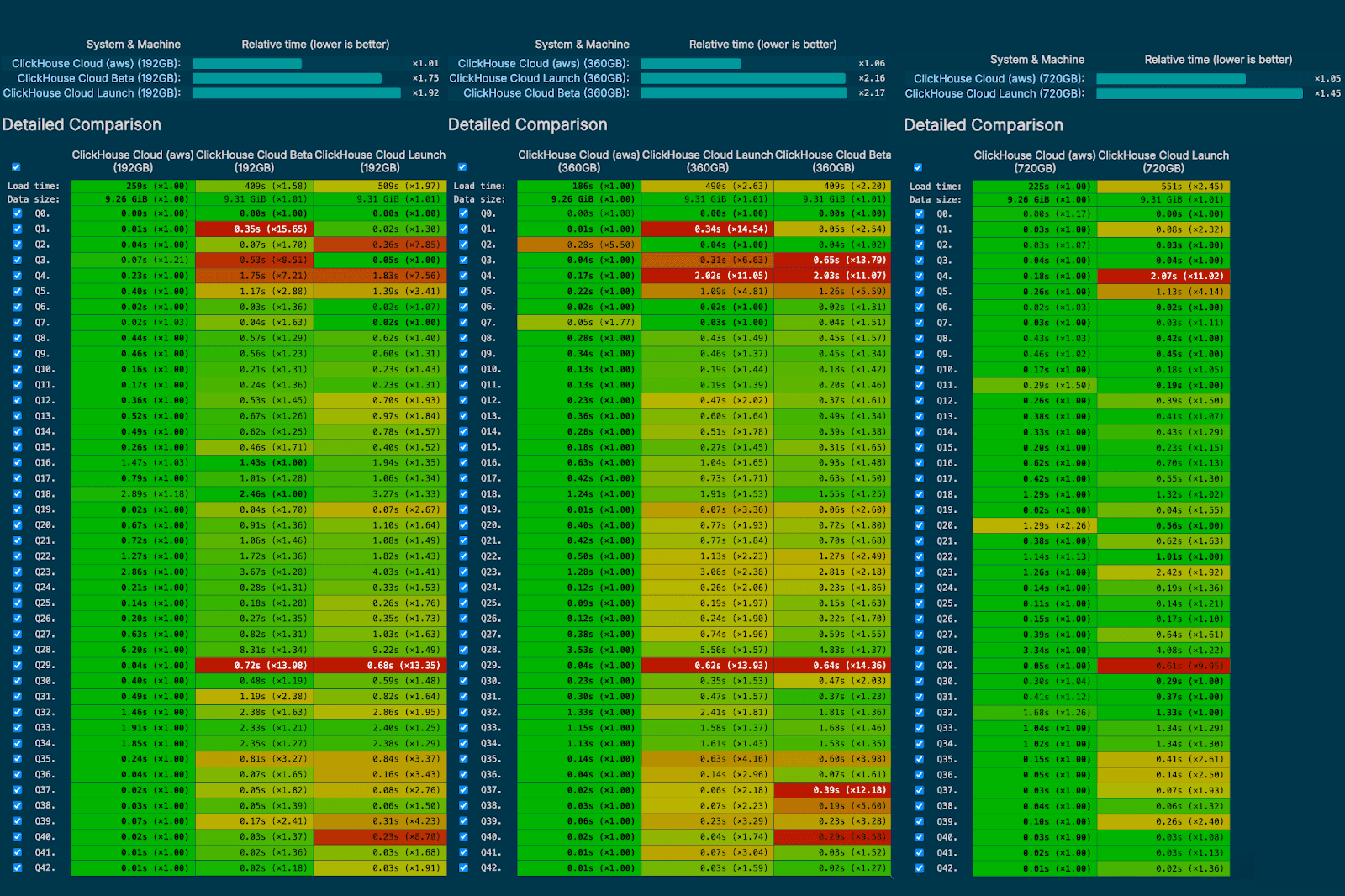Click the cell '0.39s (×12.18)'
The height and width of the screenshot is (896, 1345).
(833, 790)
